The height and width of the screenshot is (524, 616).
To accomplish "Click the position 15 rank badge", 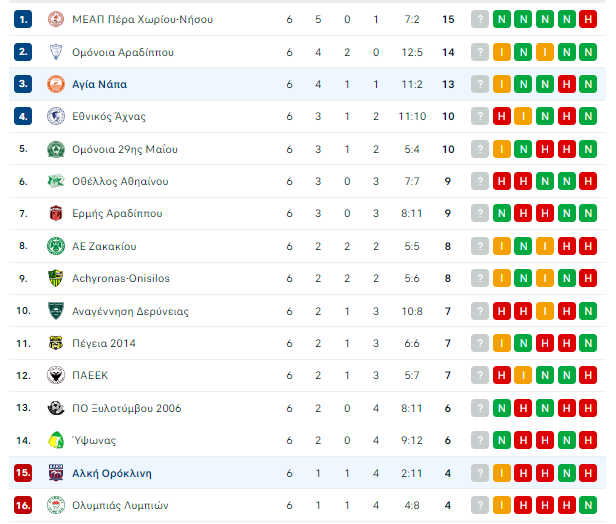I will [x=23, y=473].
